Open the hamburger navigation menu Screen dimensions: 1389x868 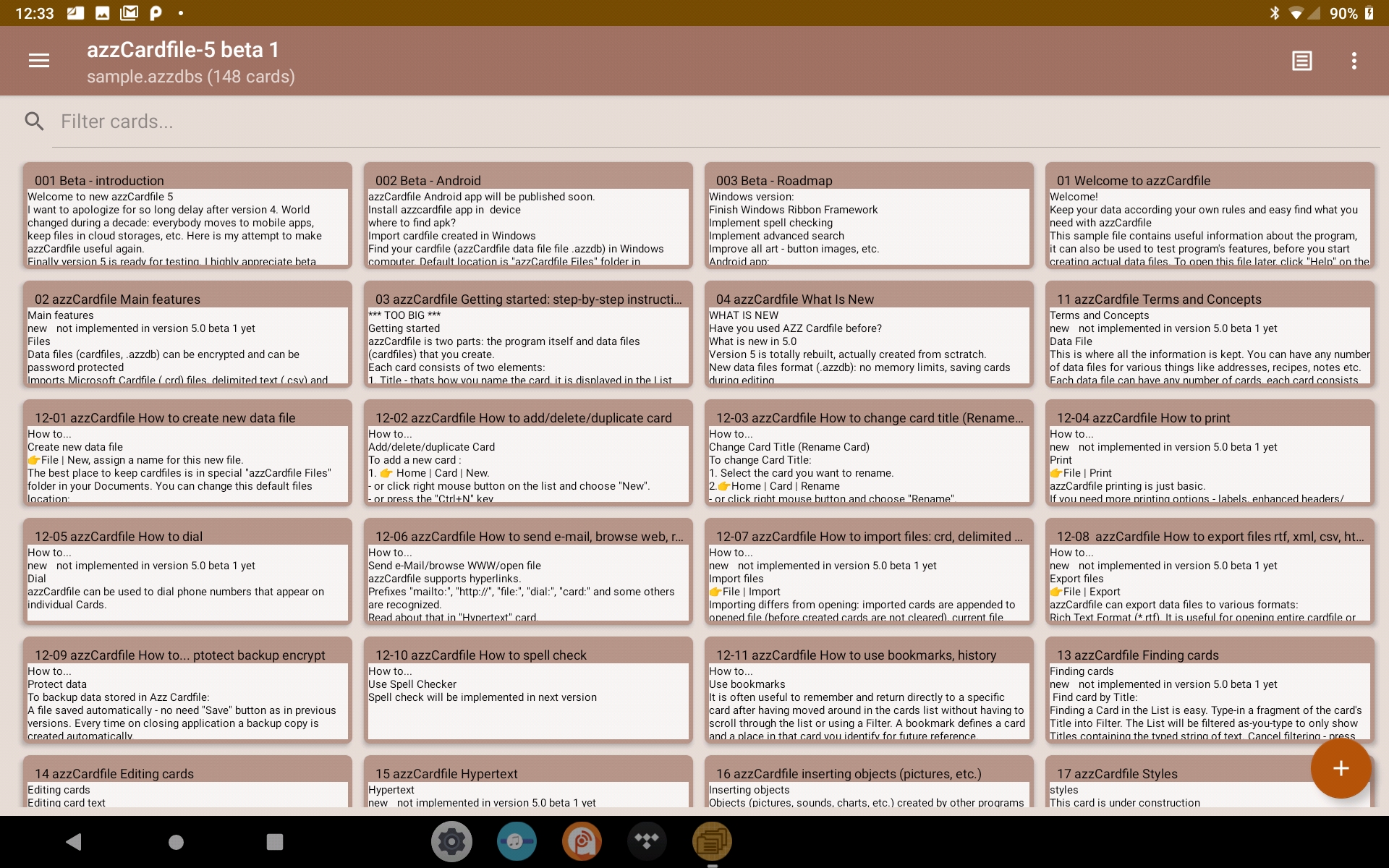39,61
